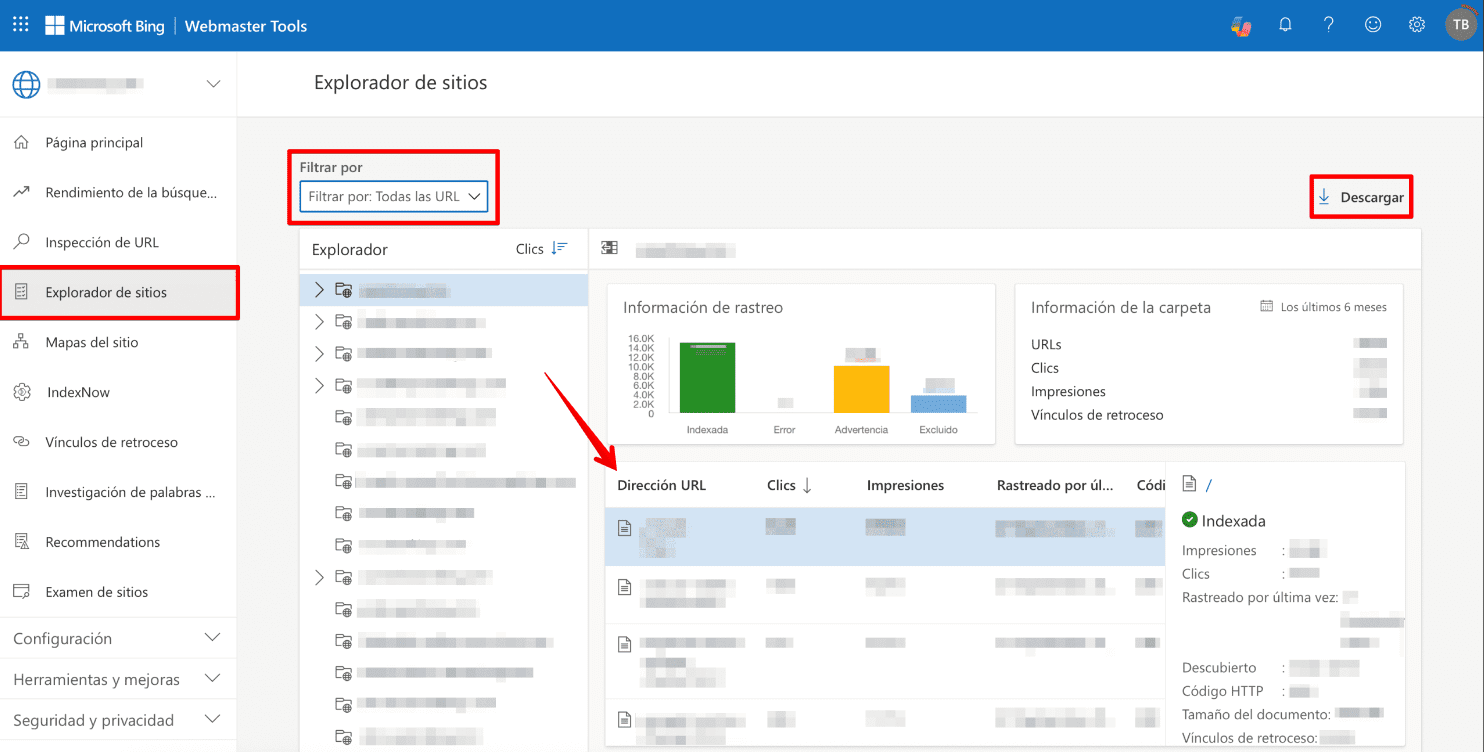Click Tamaño del documento label
The width and height of the screenshot is (1484, 752).
click(x=1254, y=714)
